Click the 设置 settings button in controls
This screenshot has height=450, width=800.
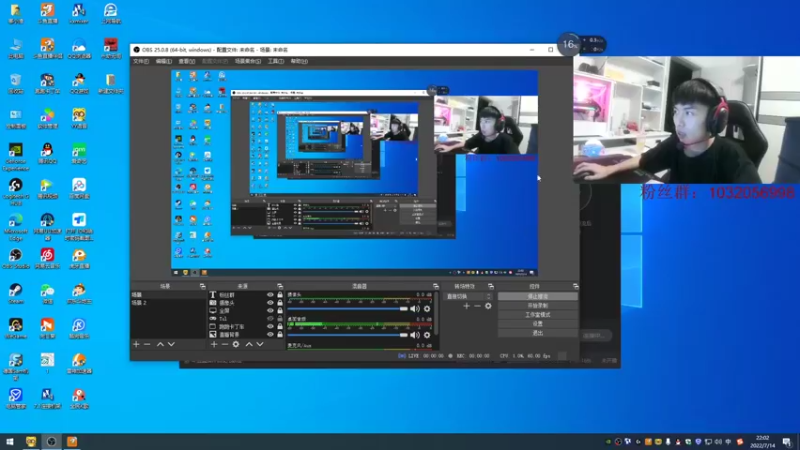538,324
